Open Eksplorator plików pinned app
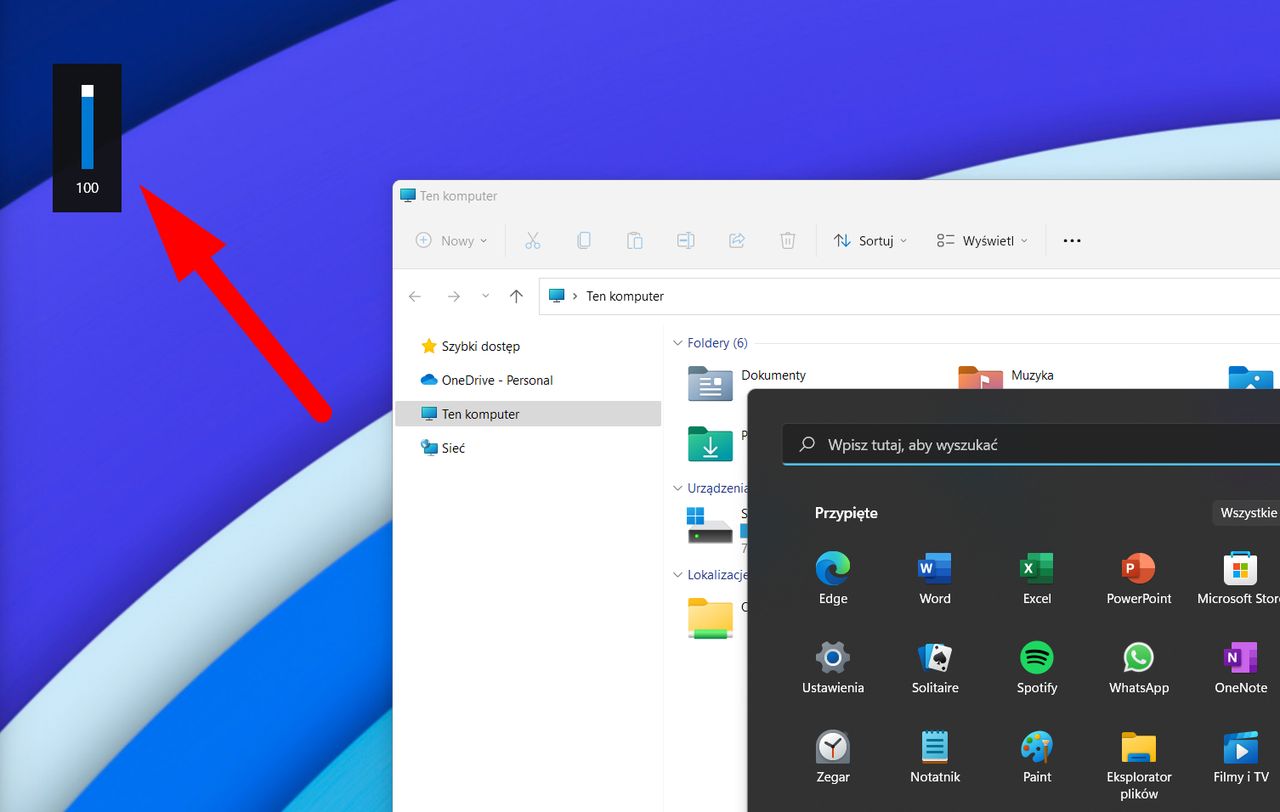 (x=1139, y=765)
